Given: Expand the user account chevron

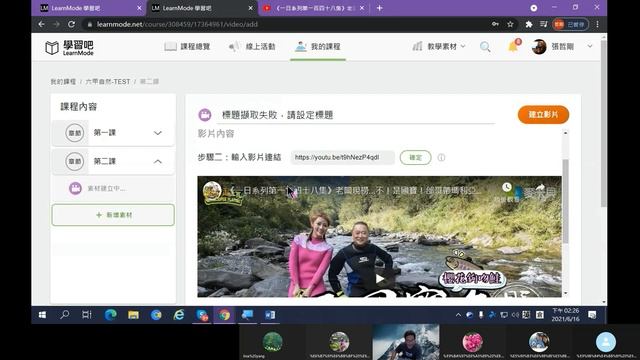Looking at the screenshot, I should click(x=590, y=47).
